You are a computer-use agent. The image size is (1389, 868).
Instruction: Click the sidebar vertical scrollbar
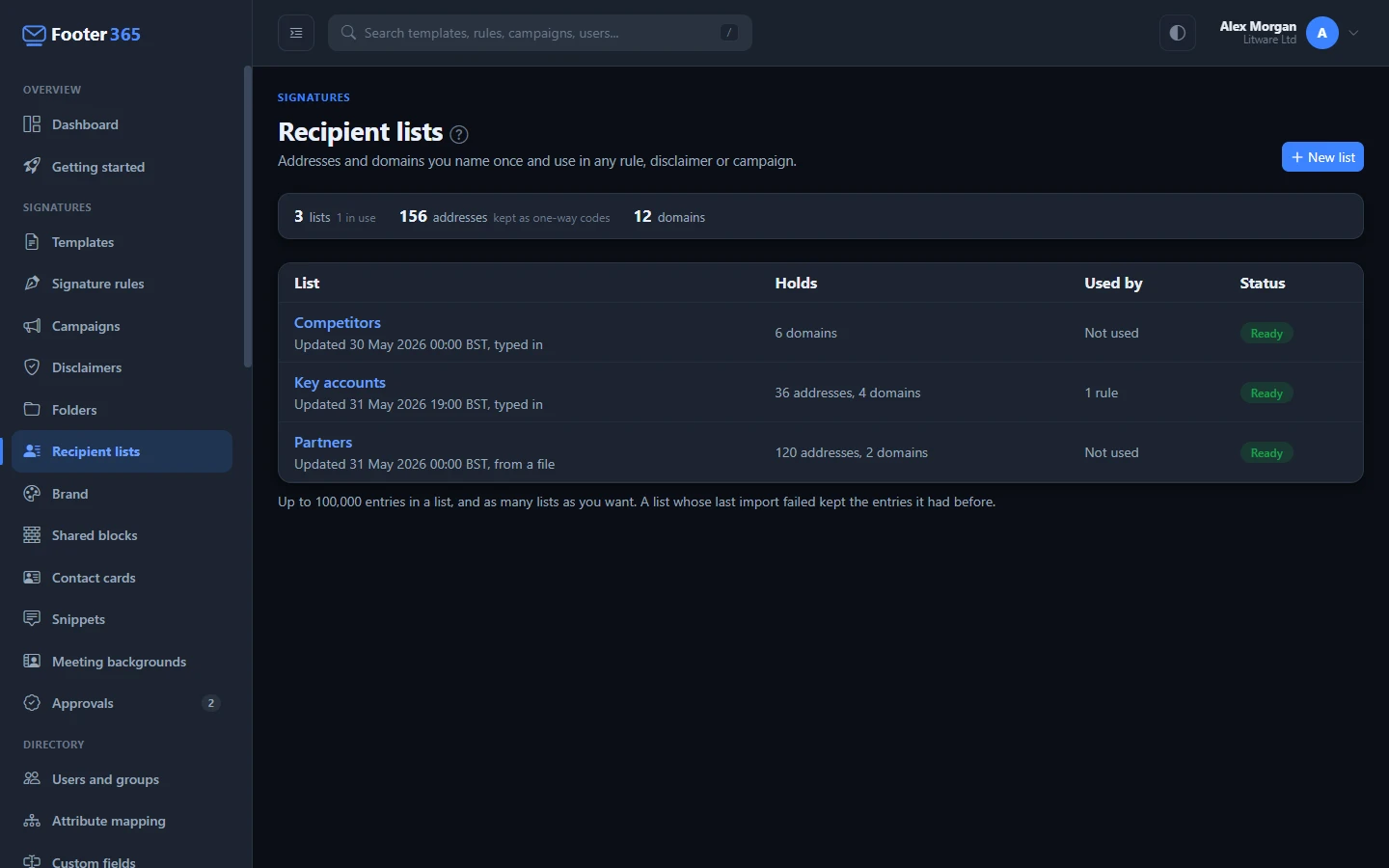click(248, 216)
